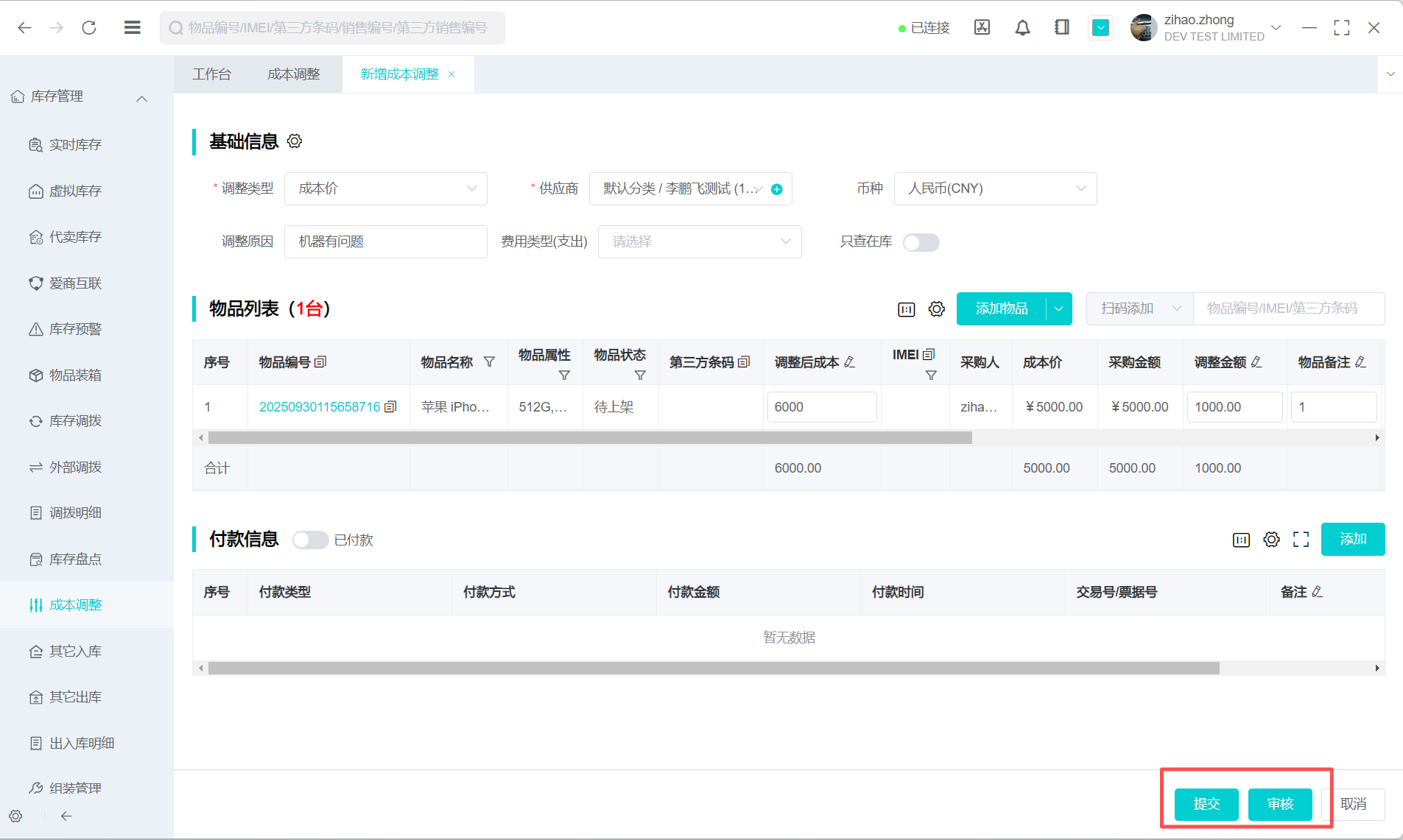Click the hamburger menu icon
Screen dimensions: 1403x840
[x=133, y=28]
